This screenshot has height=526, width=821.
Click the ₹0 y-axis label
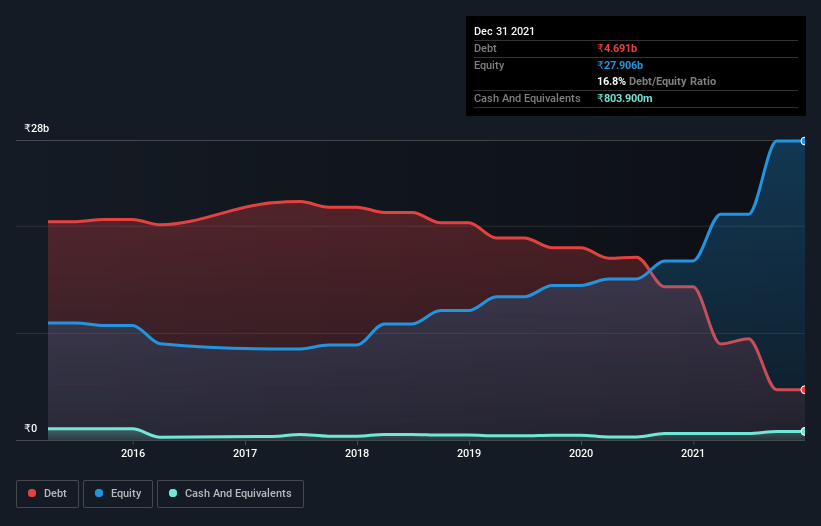point(31,428)
